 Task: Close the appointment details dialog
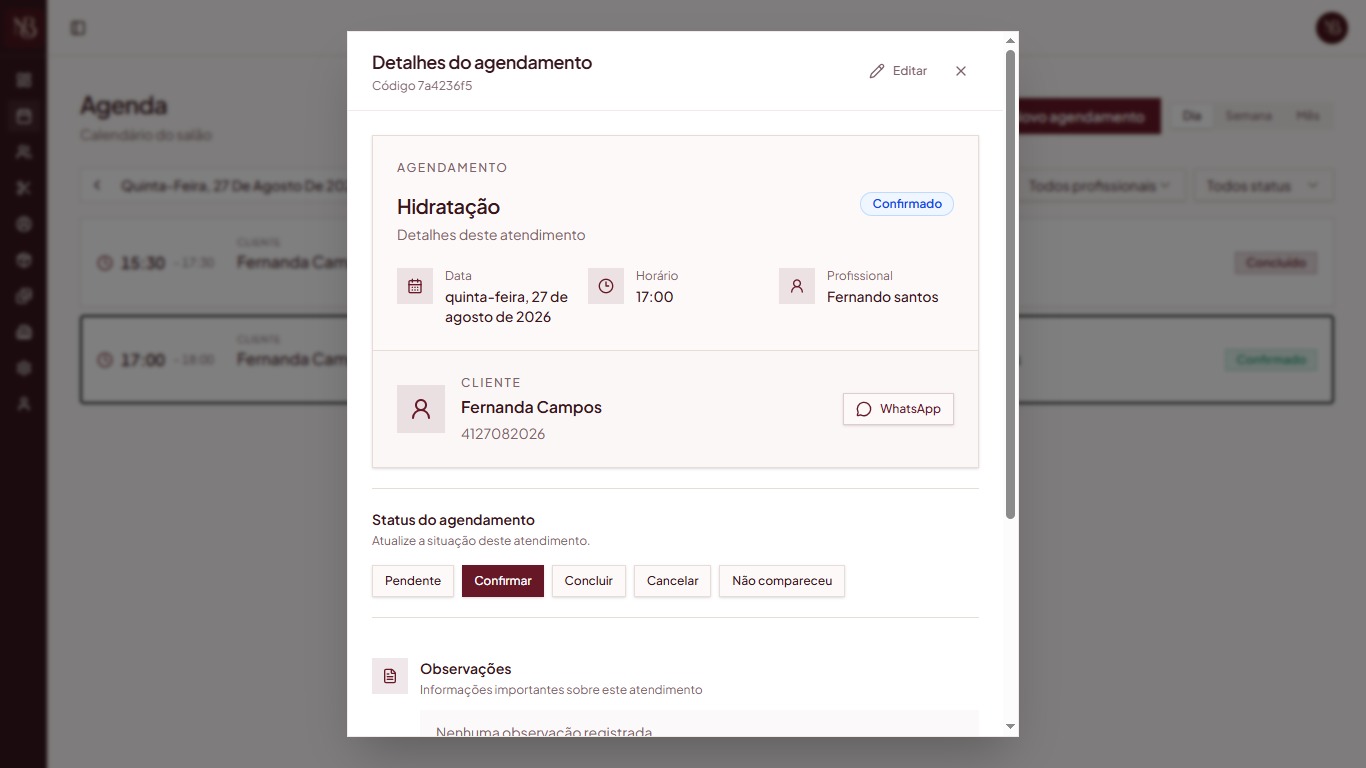(961, 71)
